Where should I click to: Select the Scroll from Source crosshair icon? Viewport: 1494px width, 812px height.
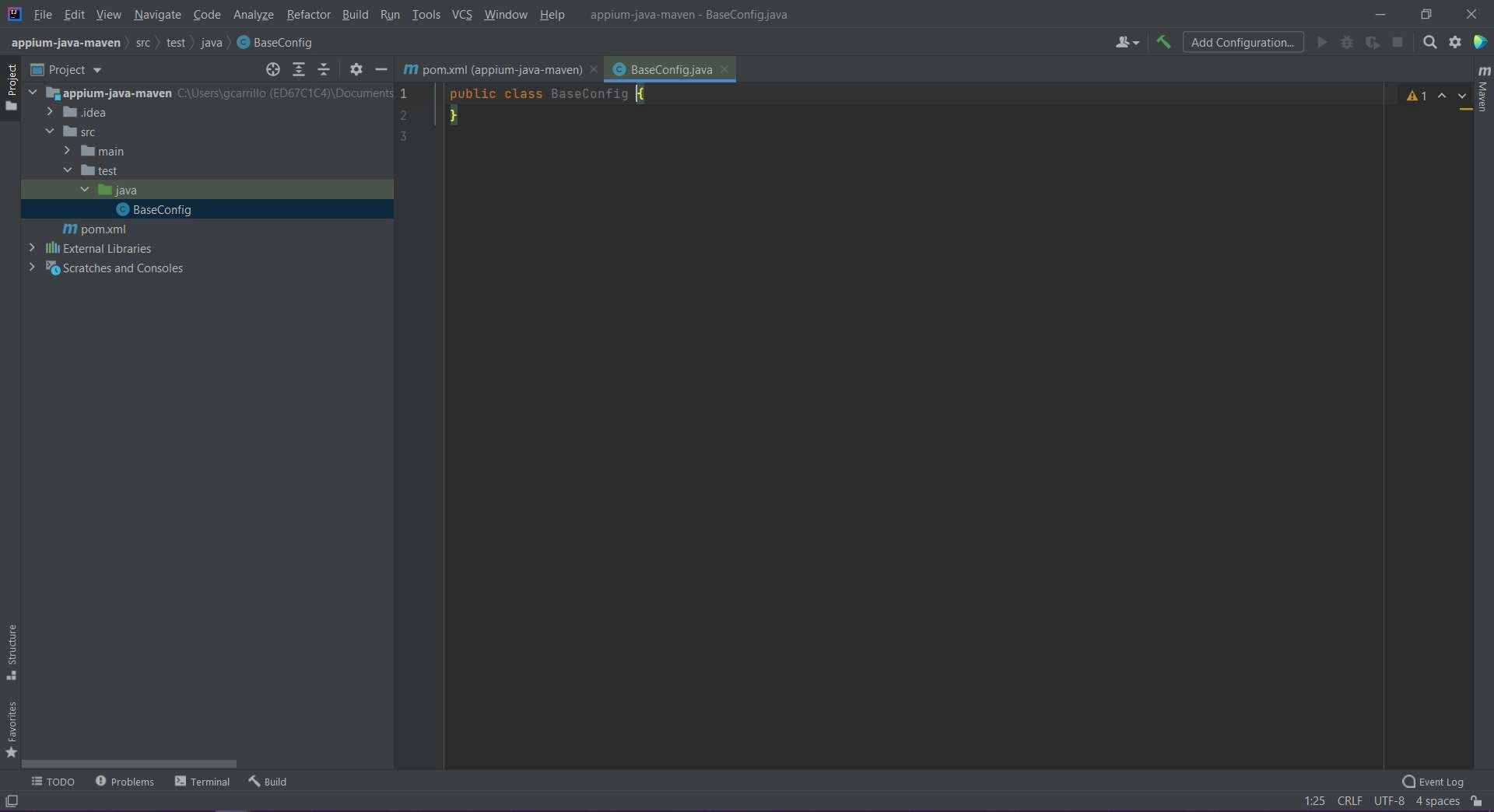tap(273, 69)
